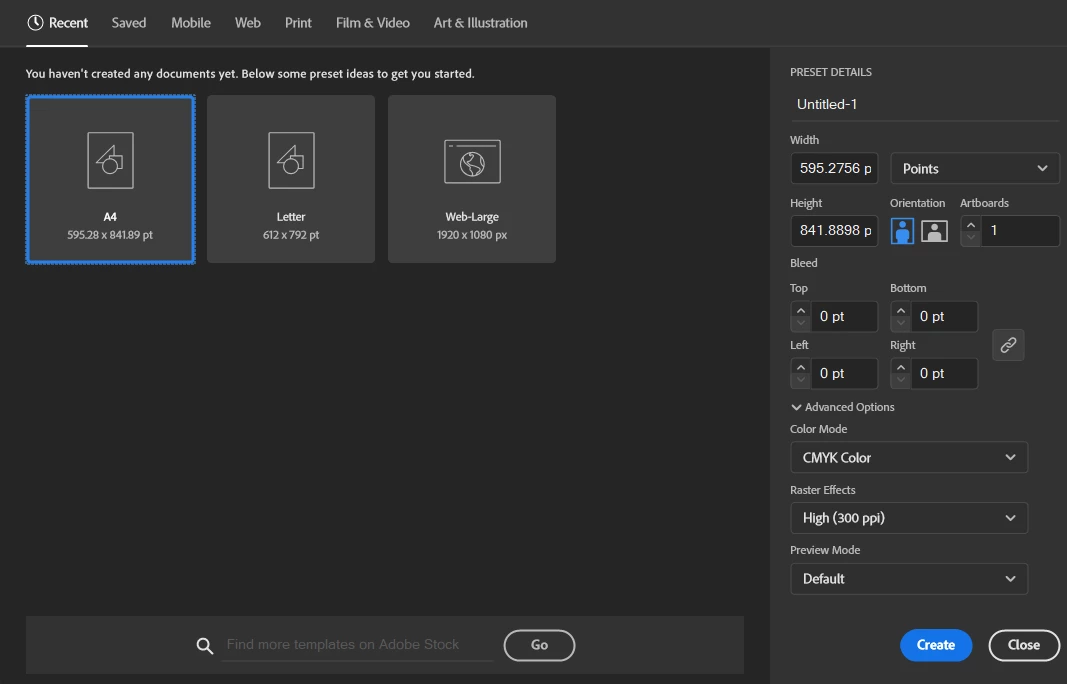Increase the artboards count
Viewport: 1067px width, 684px height.
click(x=971, y=225)
